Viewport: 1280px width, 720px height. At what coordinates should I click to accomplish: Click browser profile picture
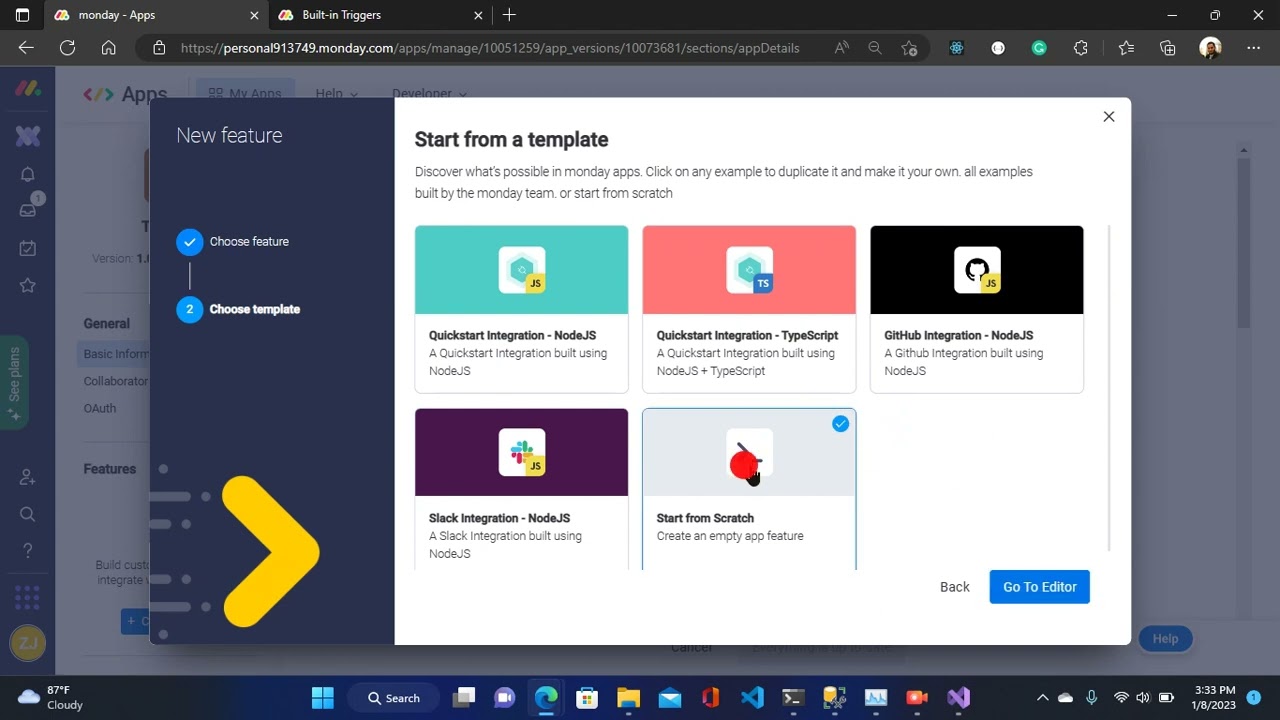tap(1210, 48)
